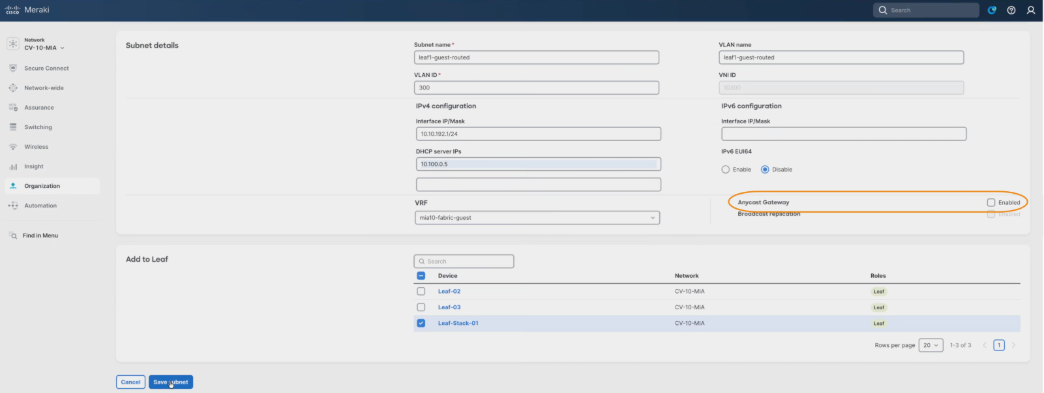Open the VRF mia10-fabric-guest dropdown
Viewport: 1044px width, 393px height.
537,218
